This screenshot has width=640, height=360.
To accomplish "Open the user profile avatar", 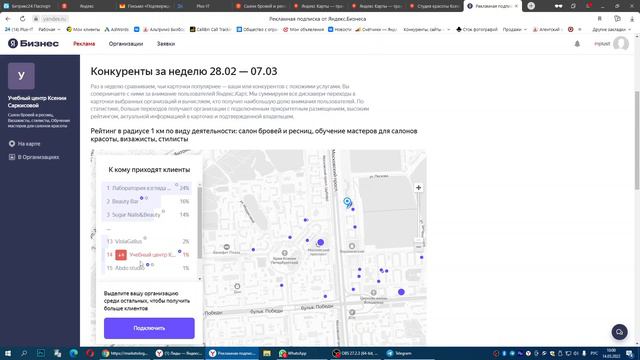I will click(x=621, y=44).
